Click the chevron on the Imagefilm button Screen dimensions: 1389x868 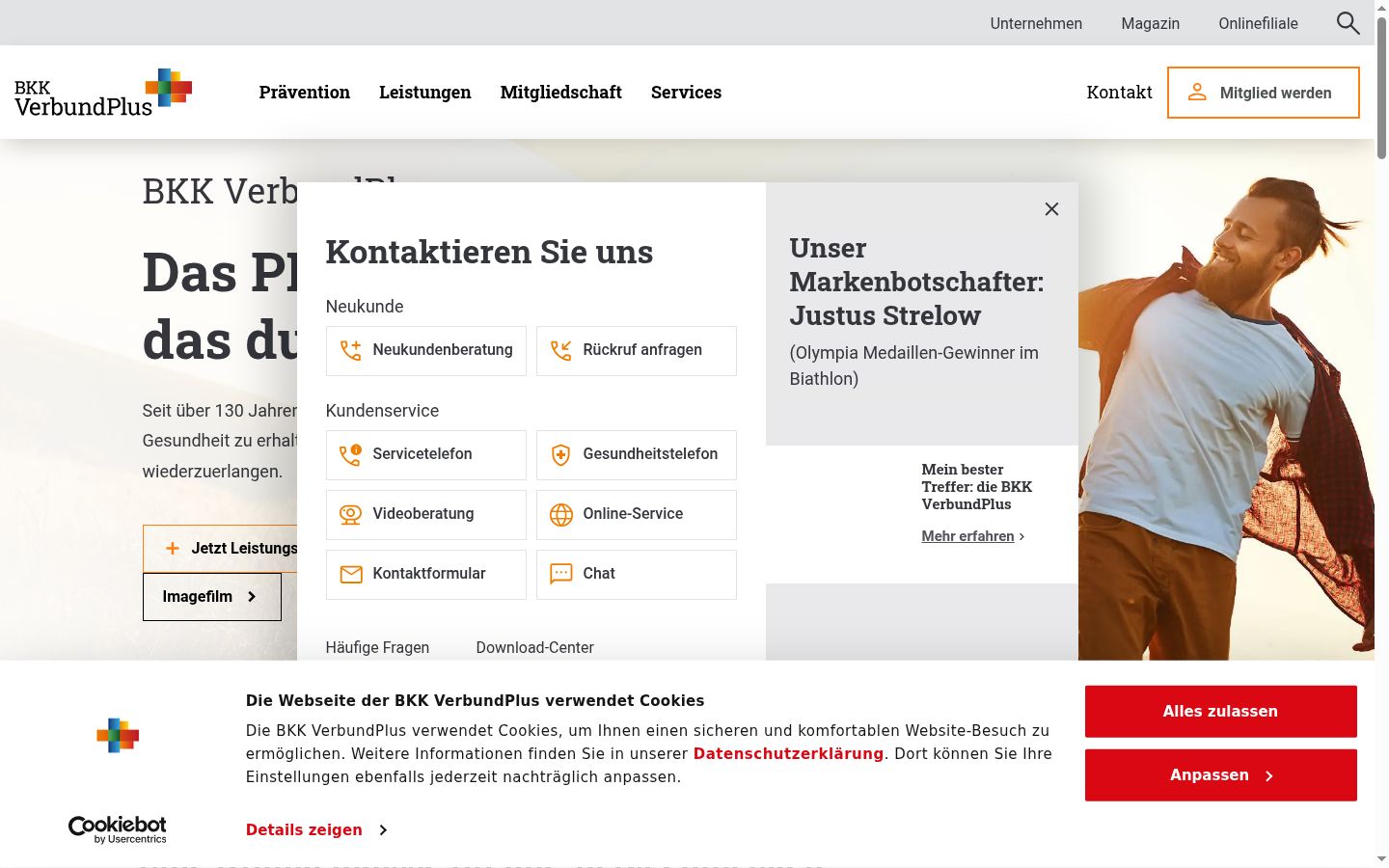(252, 597)
